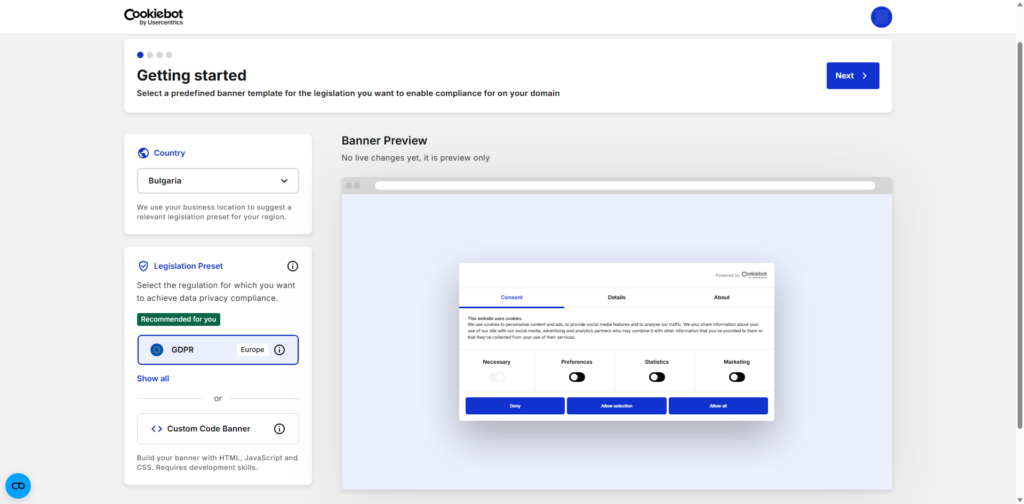This screenshot has width=1024, height=504.
Task: Select the Custom Code Banner option
Action: coord(208,429)
